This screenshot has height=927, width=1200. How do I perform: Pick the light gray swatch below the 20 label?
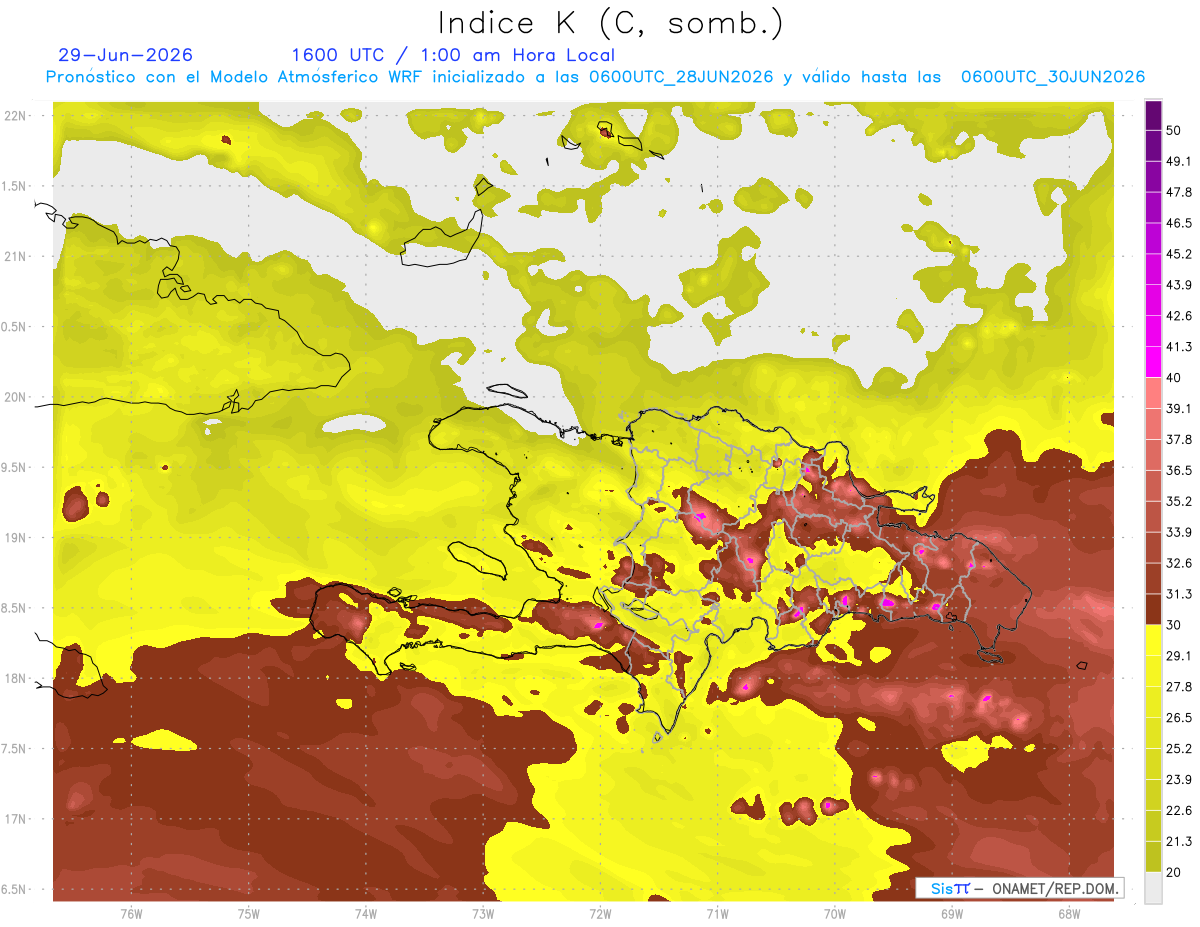click(x=1153, y=888)
